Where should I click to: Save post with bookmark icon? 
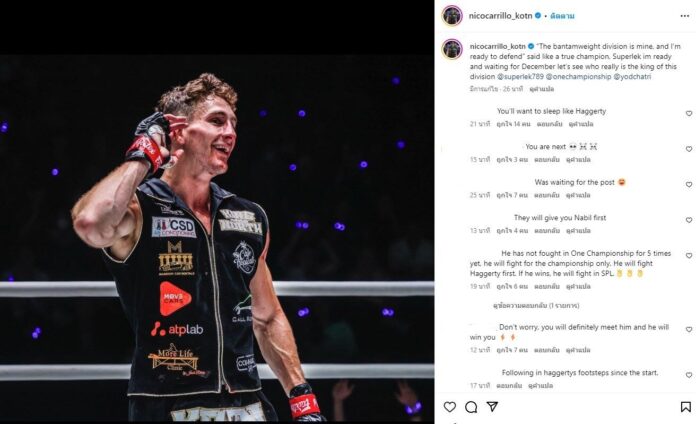point(685,406)
